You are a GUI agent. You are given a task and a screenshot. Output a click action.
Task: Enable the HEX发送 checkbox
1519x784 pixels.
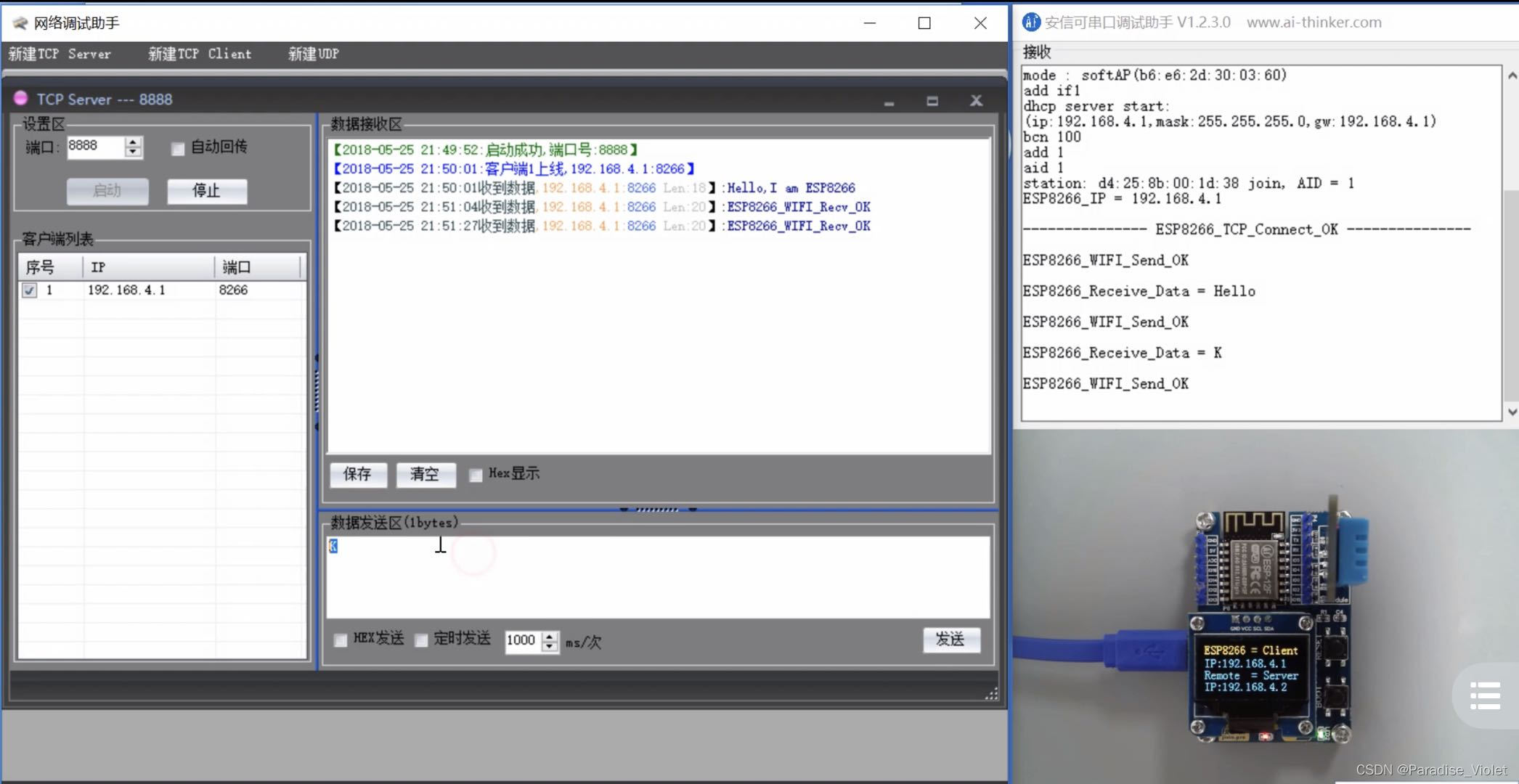tap(340, 640)
